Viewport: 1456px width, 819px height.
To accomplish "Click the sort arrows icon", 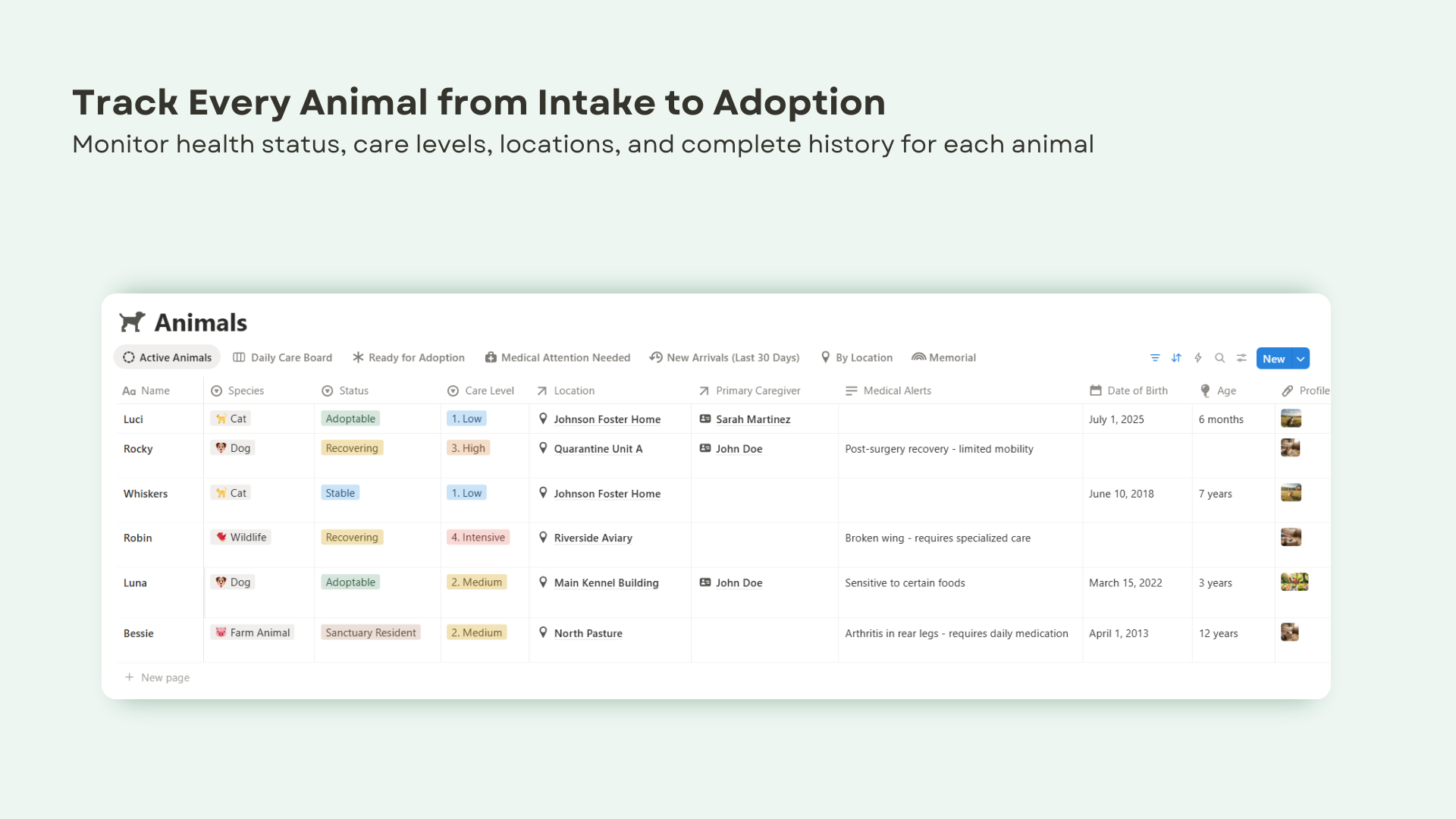I will coord(1176,358).
